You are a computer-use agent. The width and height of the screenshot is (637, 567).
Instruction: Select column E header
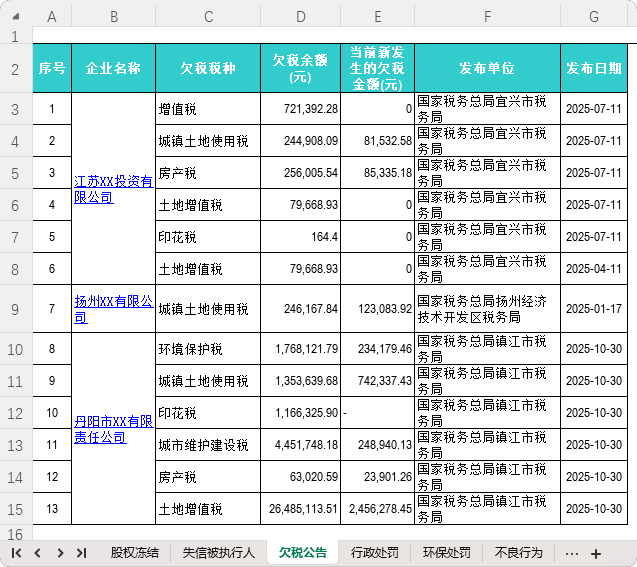pyautogui.click(x=377, y=17)
